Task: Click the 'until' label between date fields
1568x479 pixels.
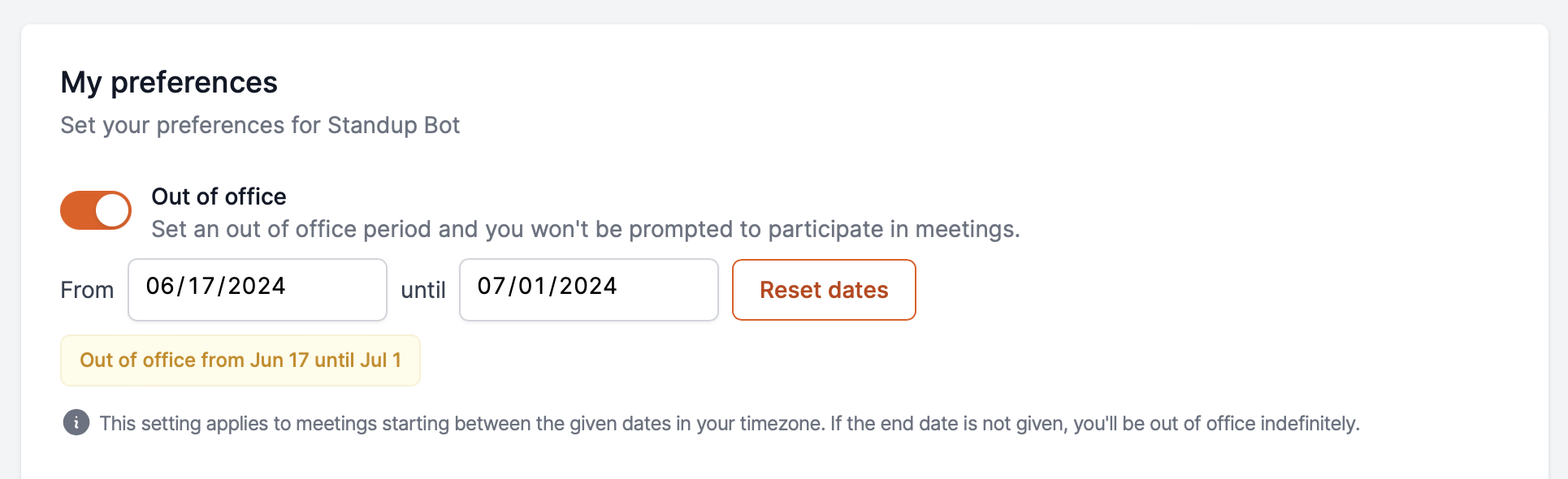Action: [x=423, y=289]
